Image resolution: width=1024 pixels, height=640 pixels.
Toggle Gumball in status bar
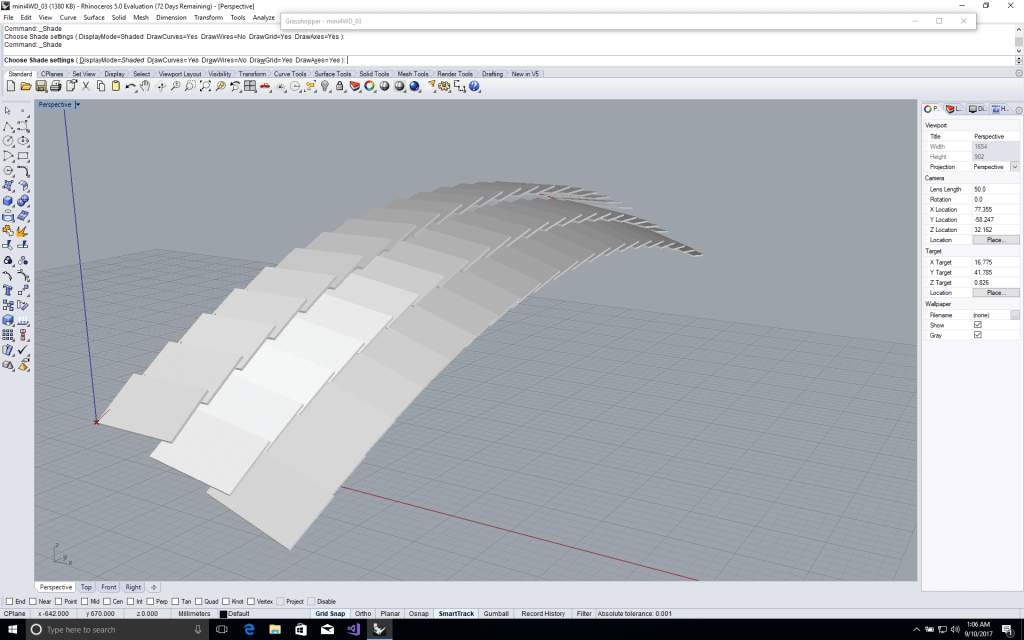pyautogui.click(x=496, y=614)
